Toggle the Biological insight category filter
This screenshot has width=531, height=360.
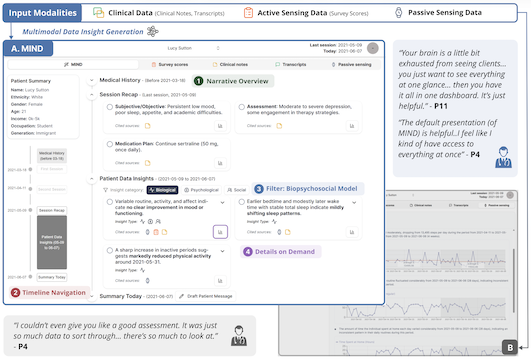pyautogui.click(x=163, y=190)
